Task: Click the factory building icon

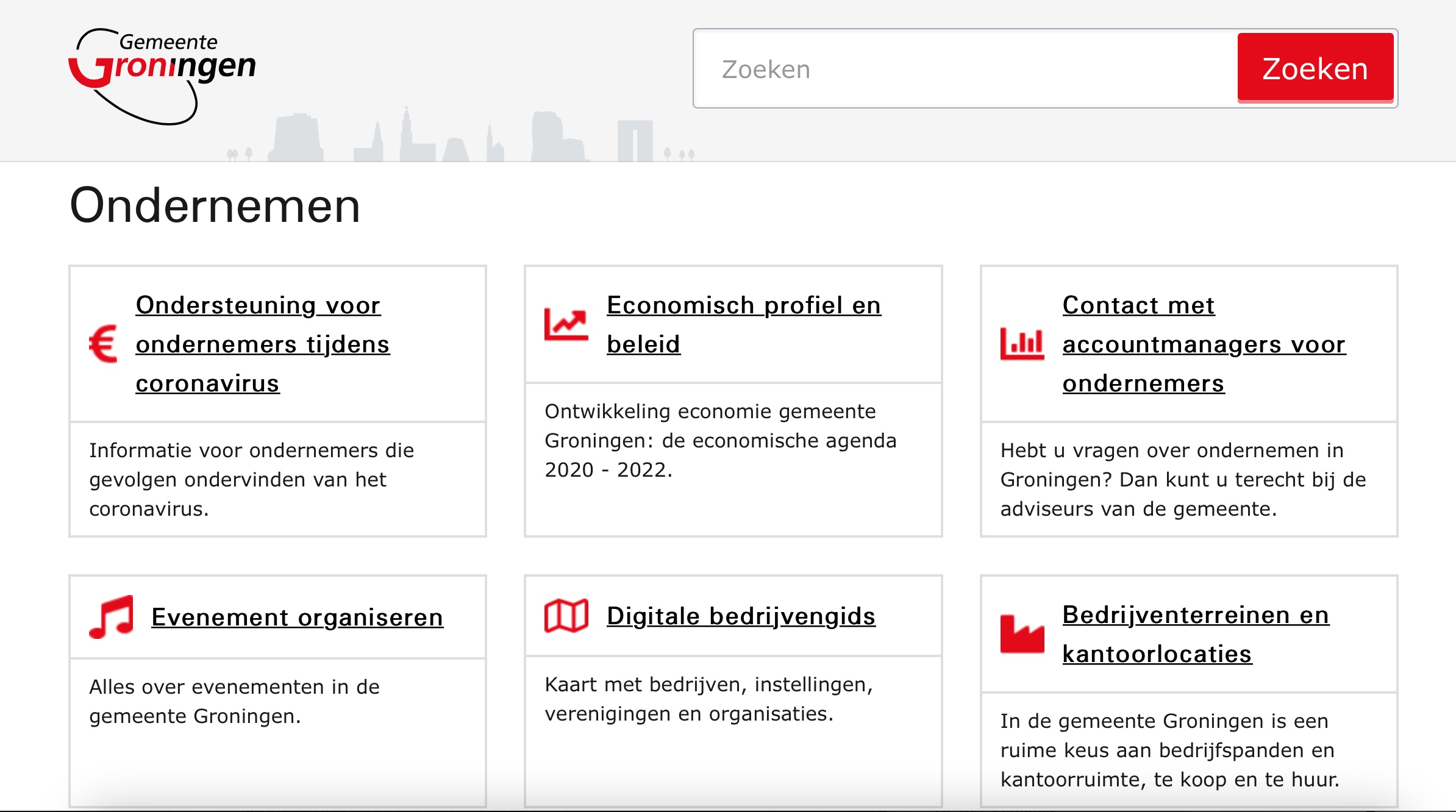Action: (x=1022, y=635)
